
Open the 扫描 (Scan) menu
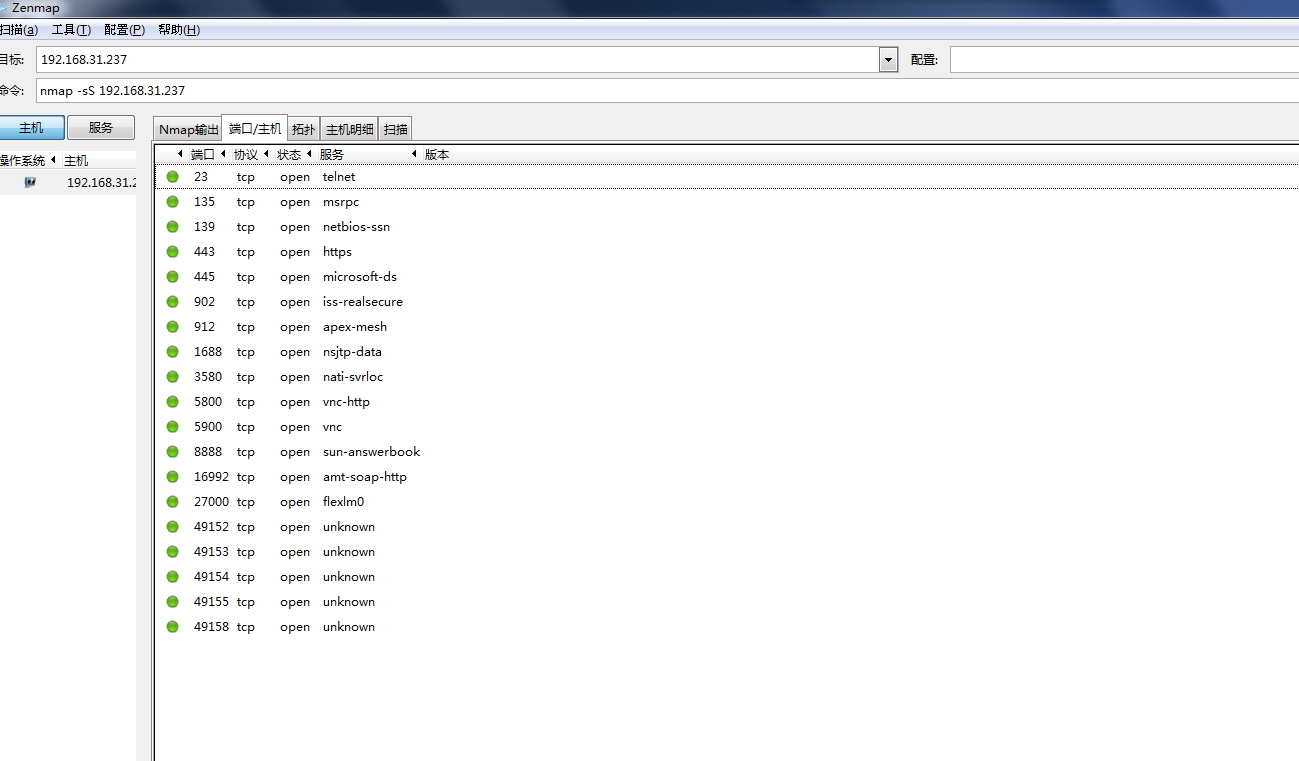[x=19, y=30]
